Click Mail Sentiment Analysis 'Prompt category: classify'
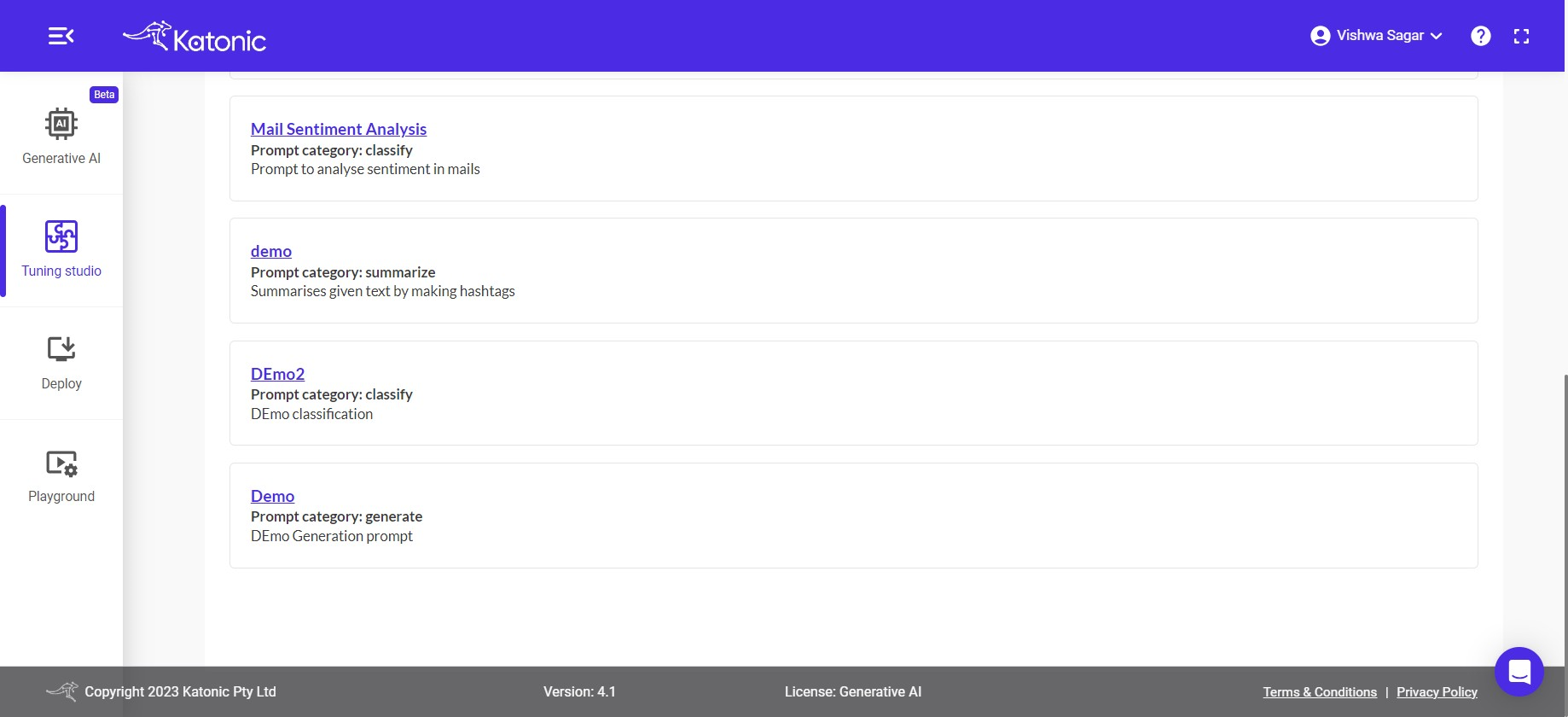 coord(332,150)
